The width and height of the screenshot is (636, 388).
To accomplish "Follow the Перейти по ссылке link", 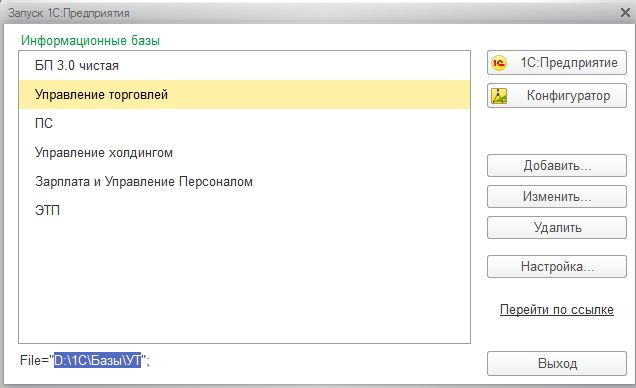I will [x=556, y=310].
